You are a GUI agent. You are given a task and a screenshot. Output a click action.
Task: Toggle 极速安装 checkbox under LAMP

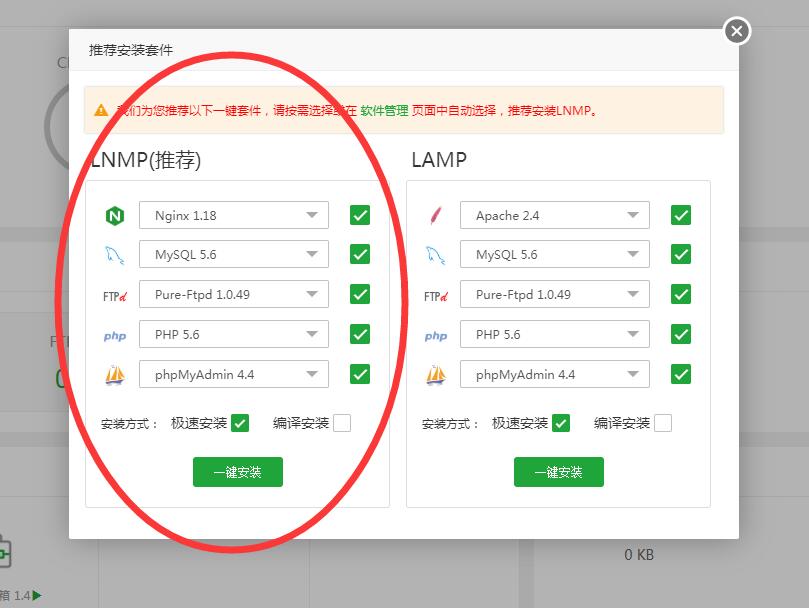561,423
